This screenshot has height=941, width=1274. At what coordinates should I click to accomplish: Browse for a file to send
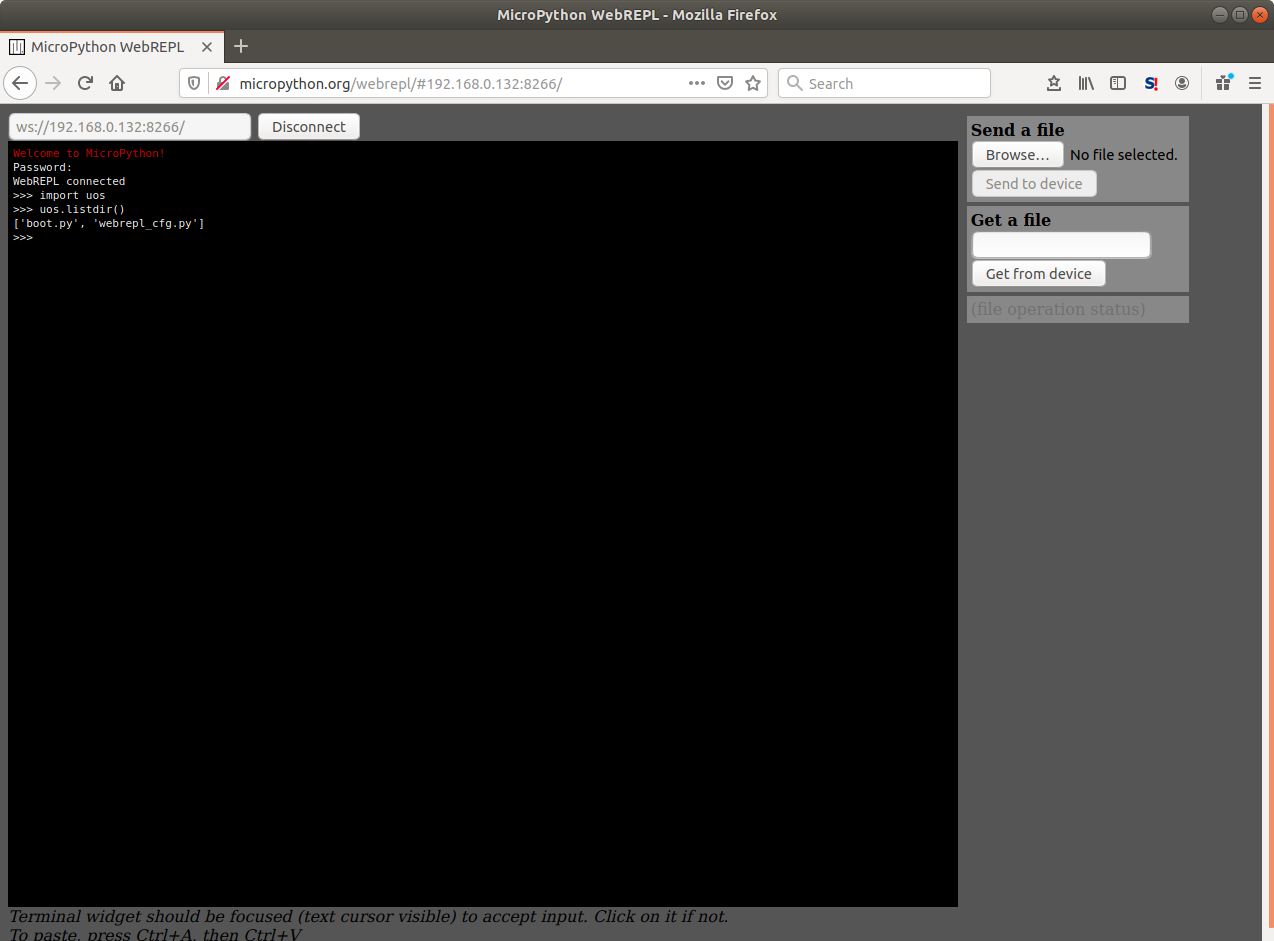[x=1018, y=155]
